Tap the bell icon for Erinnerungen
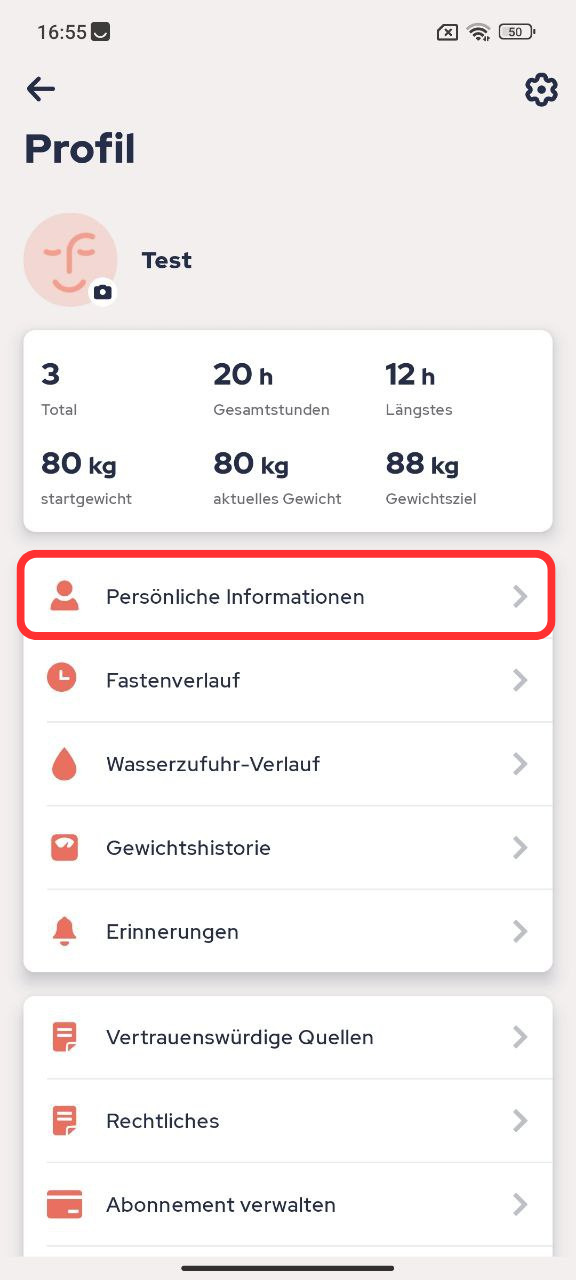 point(64,931)
